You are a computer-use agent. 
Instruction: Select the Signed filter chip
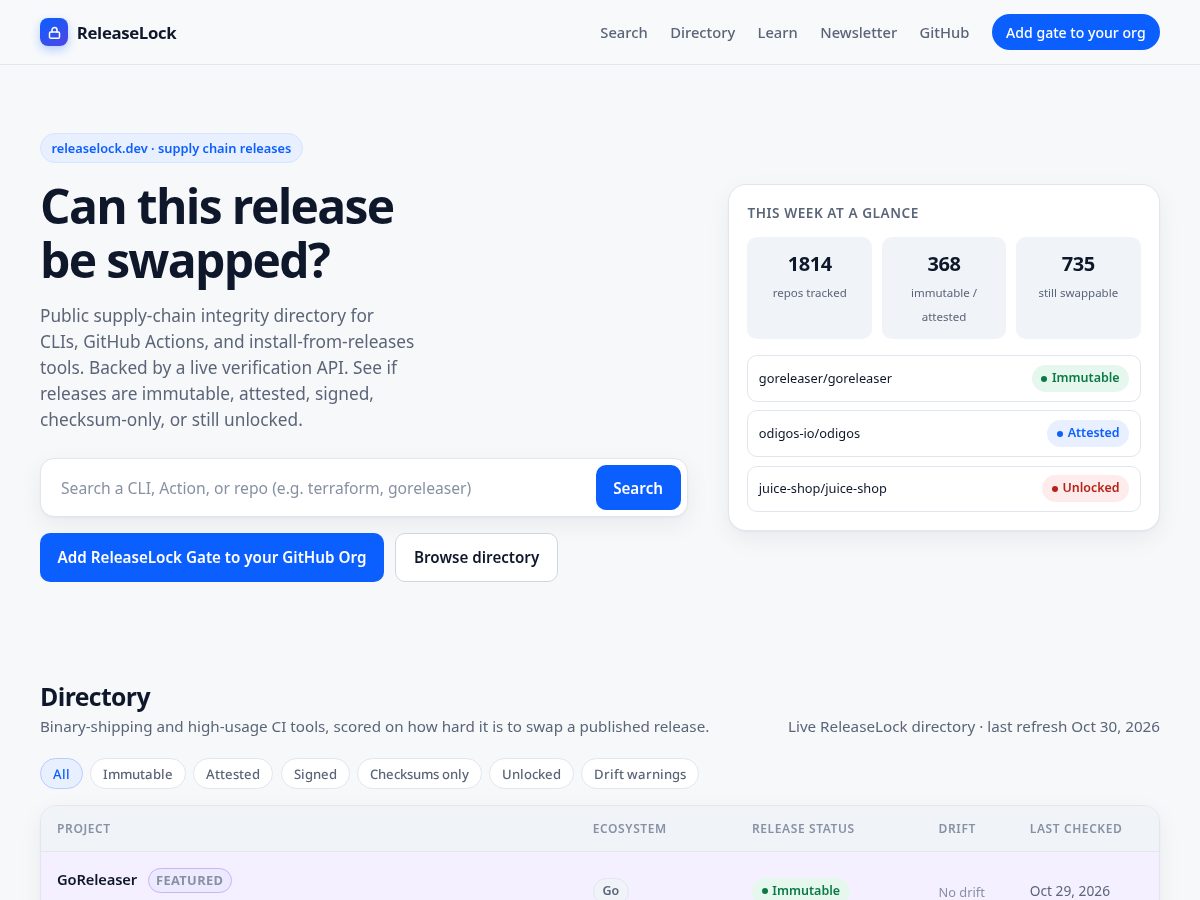click(x=315, y=774)
